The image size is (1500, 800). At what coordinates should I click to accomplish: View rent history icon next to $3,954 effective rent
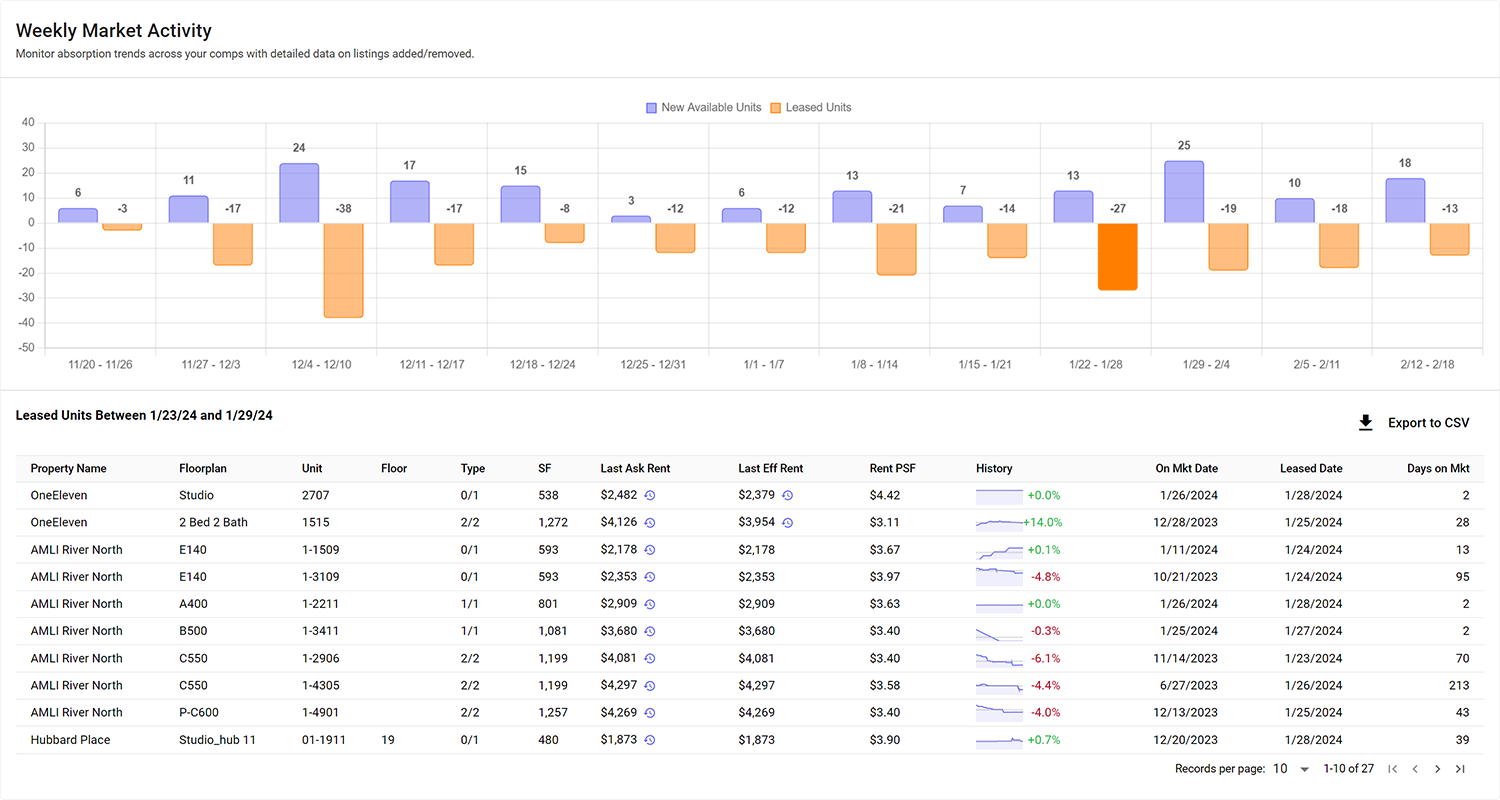tap(790, 522)
